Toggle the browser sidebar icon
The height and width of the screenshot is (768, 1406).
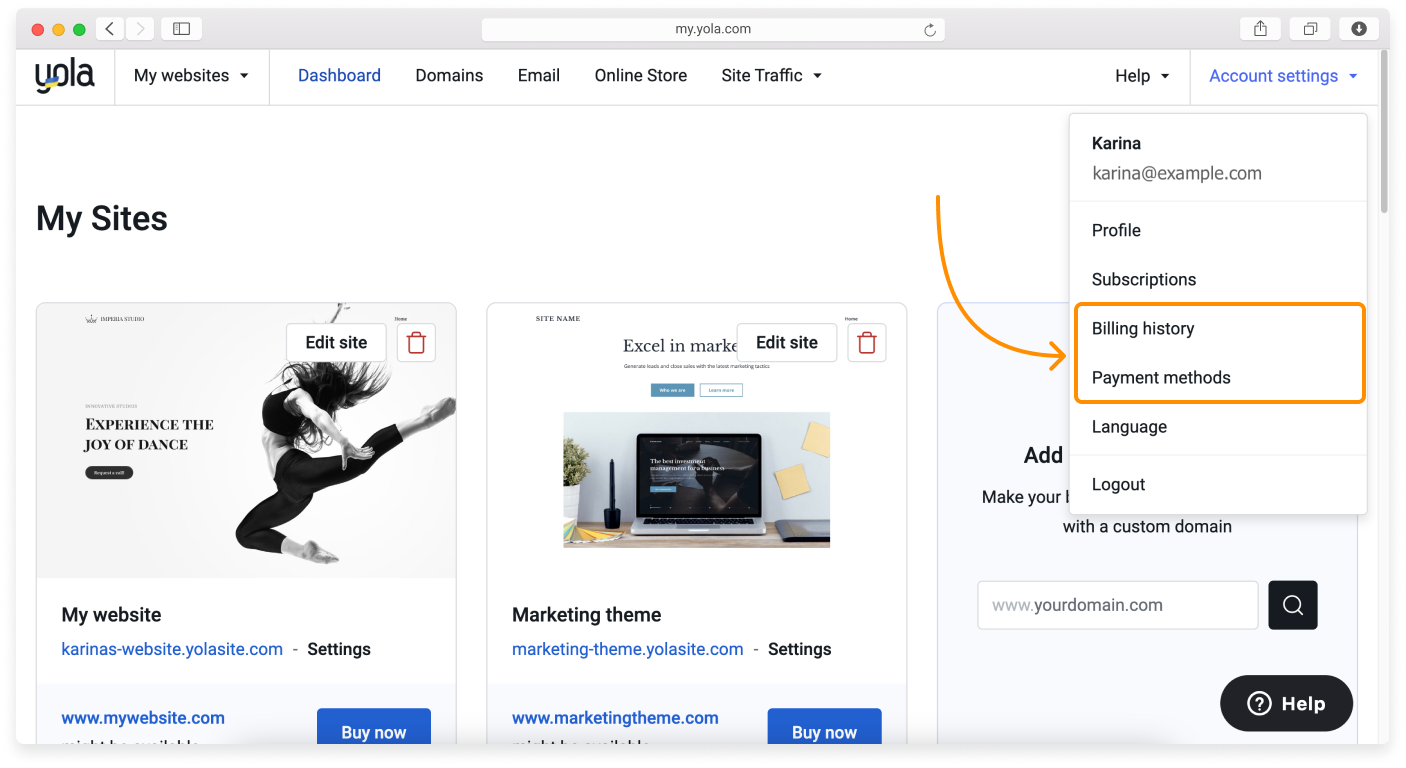tap(181, 28)
